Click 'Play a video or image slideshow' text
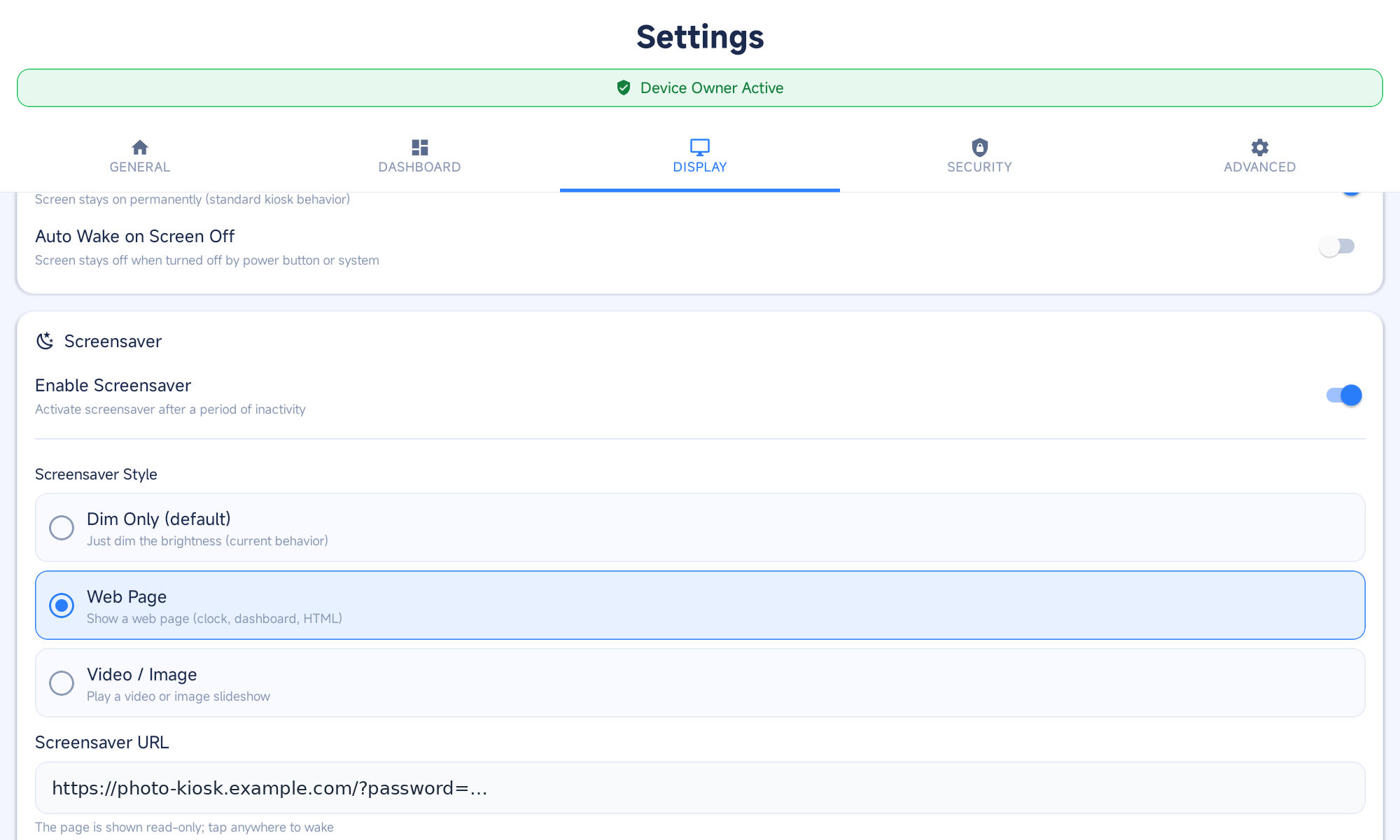 pos(178,696)
